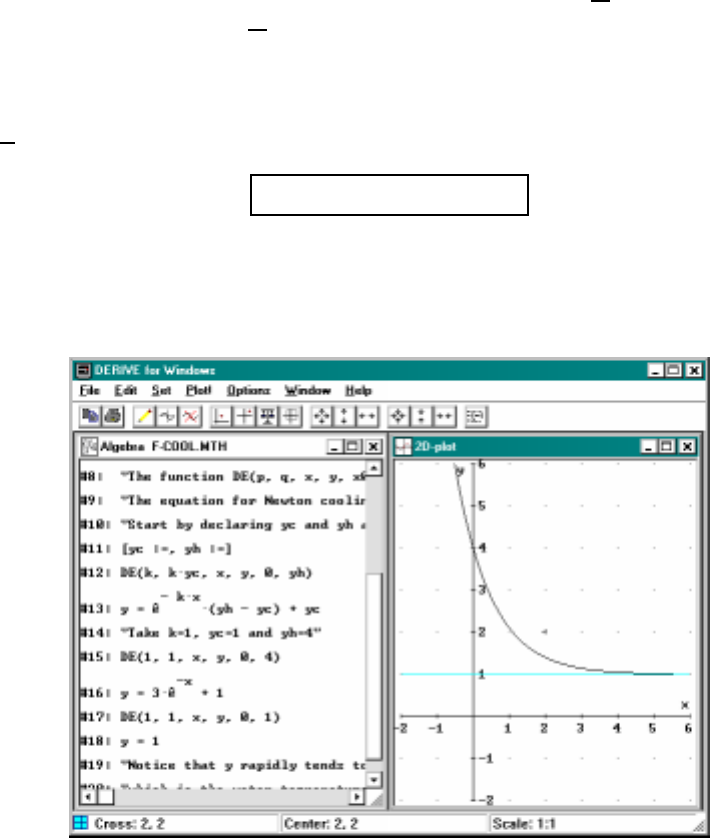Screen dimensions: 710x838
Task: Select expression #14 "Take k=1, yc=1 and yh=4"
Action: point(201,633)
